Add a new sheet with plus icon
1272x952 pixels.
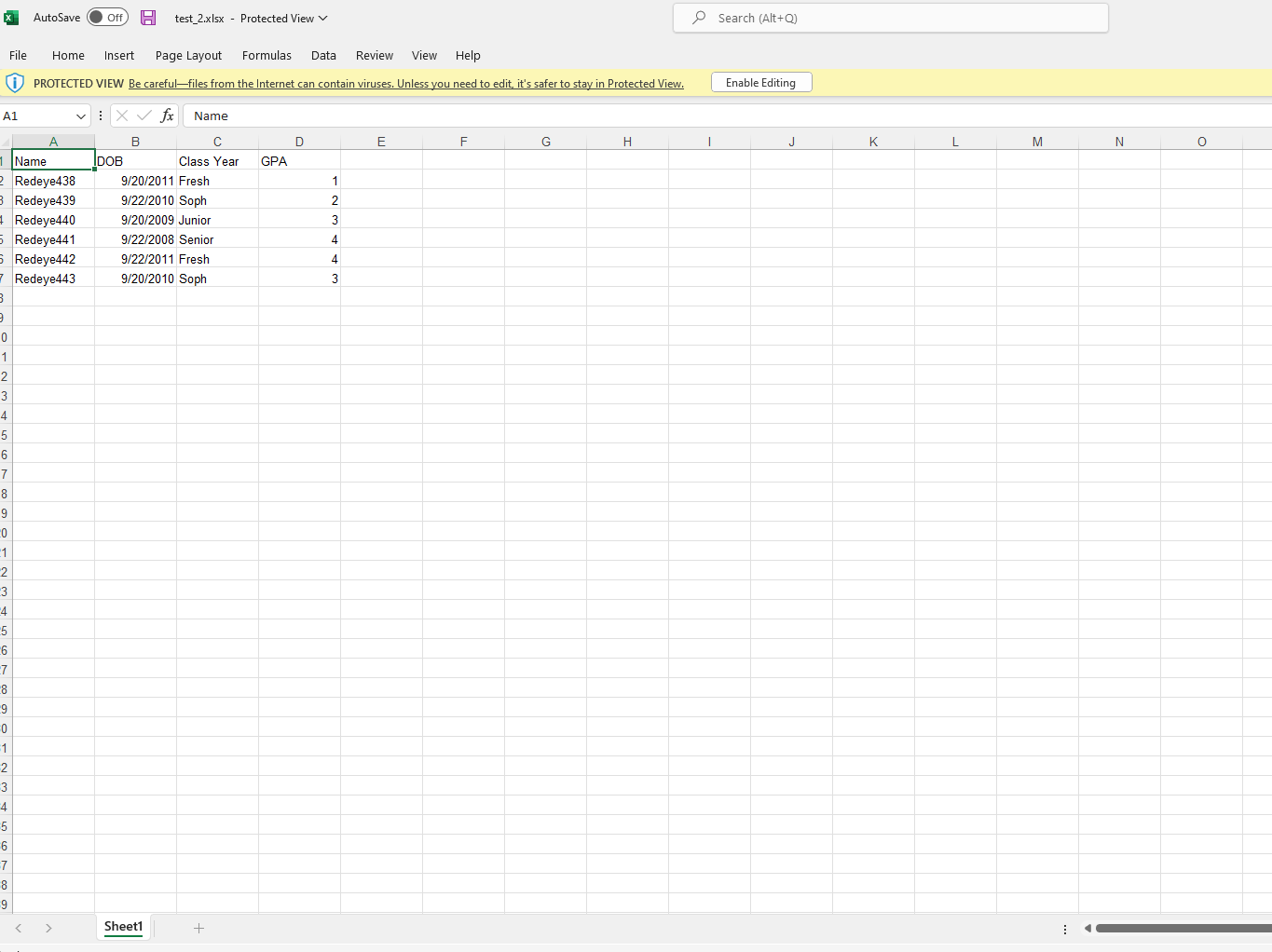click(198, 928)
